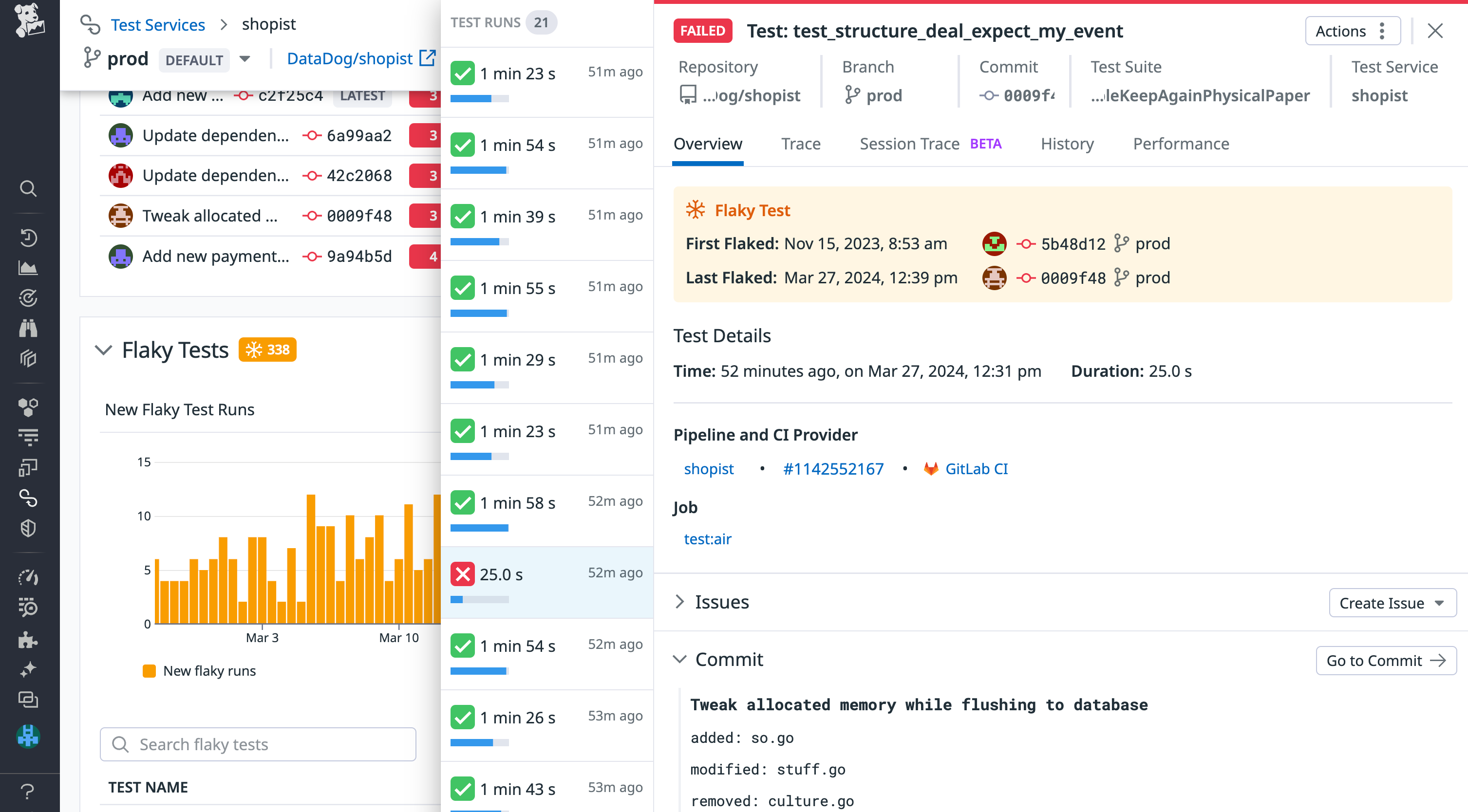Open the prod branch dropdown
This screenshot has height=812, width=1468.
244,59
